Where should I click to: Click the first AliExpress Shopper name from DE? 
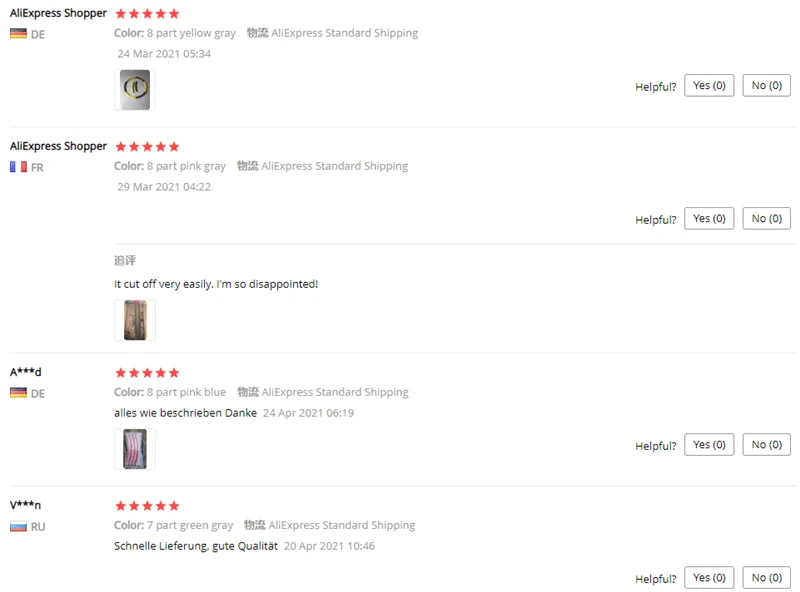58,13
